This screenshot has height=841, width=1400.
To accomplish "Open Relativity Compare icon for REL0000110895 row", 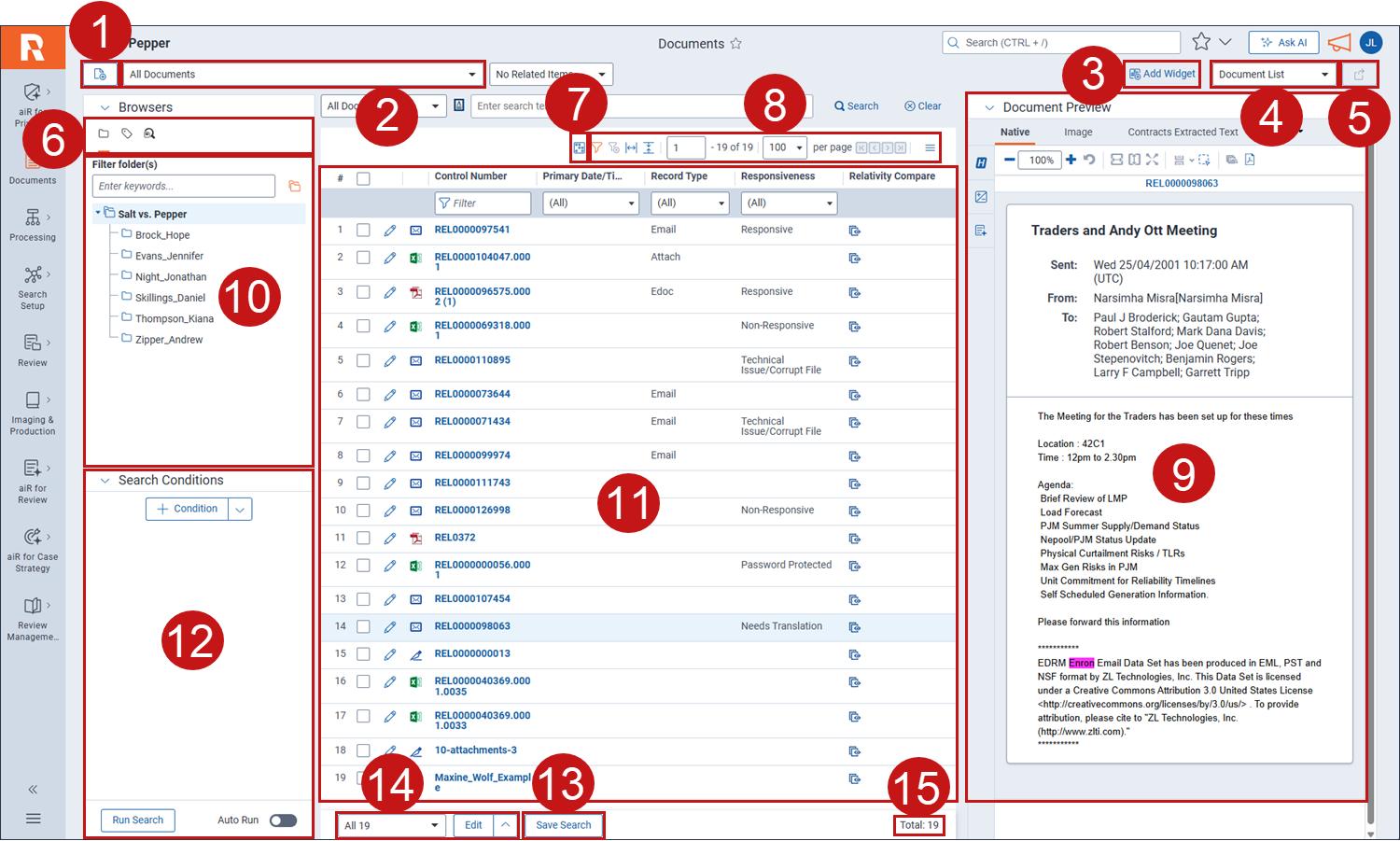I will (x=854, y=361).
